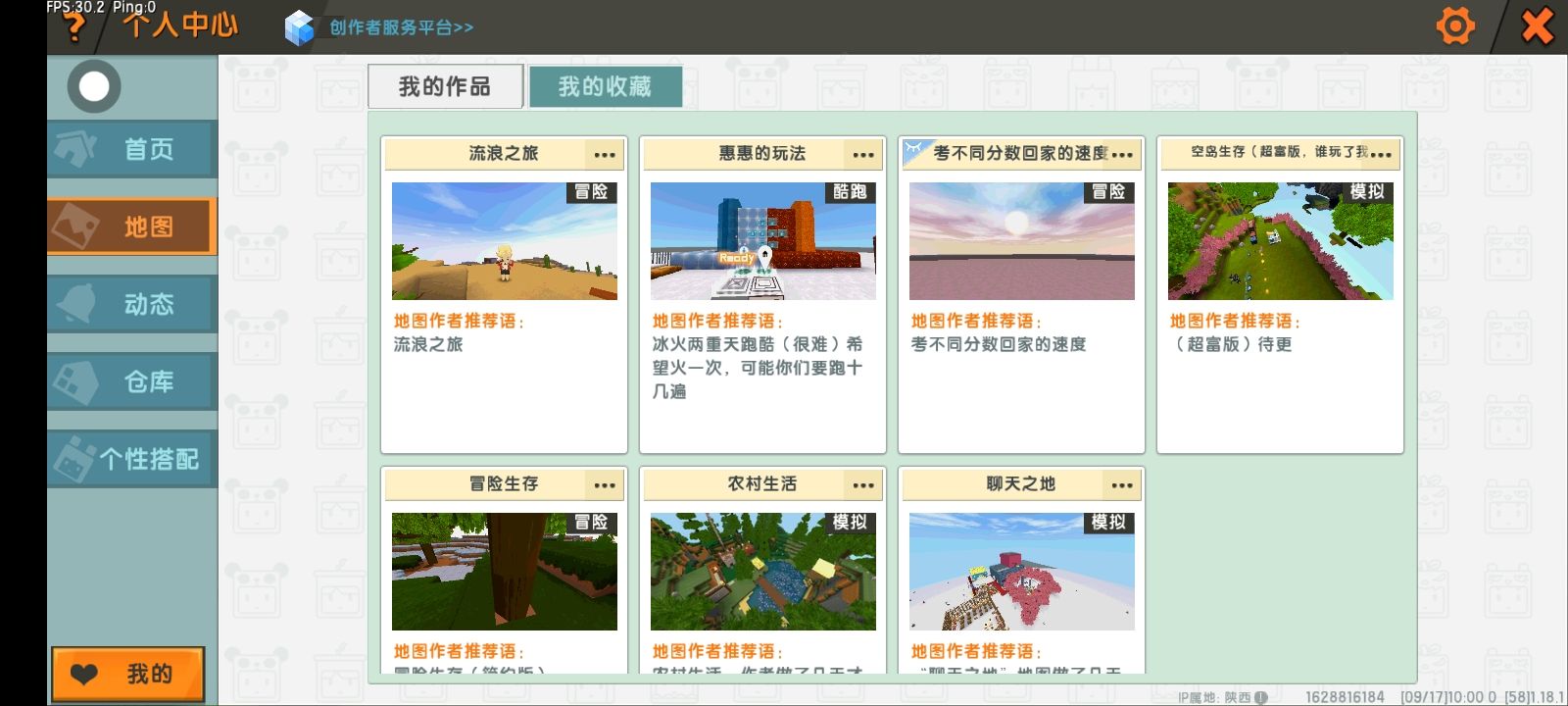The image size is (1568, 706).
Task: Switch to the 我的作品 tab
Action: [x=445, y=87]
